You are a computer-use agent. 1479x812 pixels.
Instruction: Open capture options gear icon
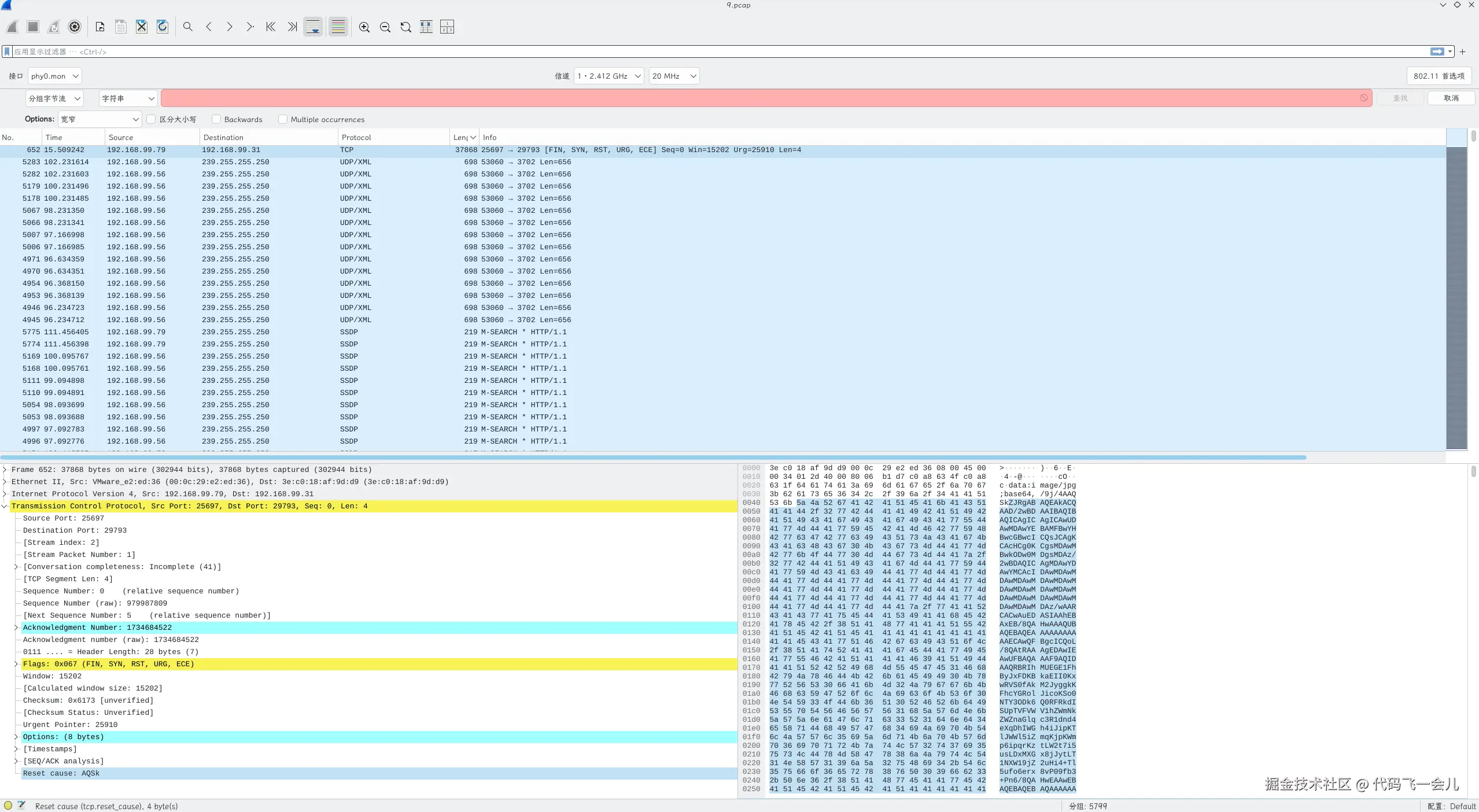[75, 27]
